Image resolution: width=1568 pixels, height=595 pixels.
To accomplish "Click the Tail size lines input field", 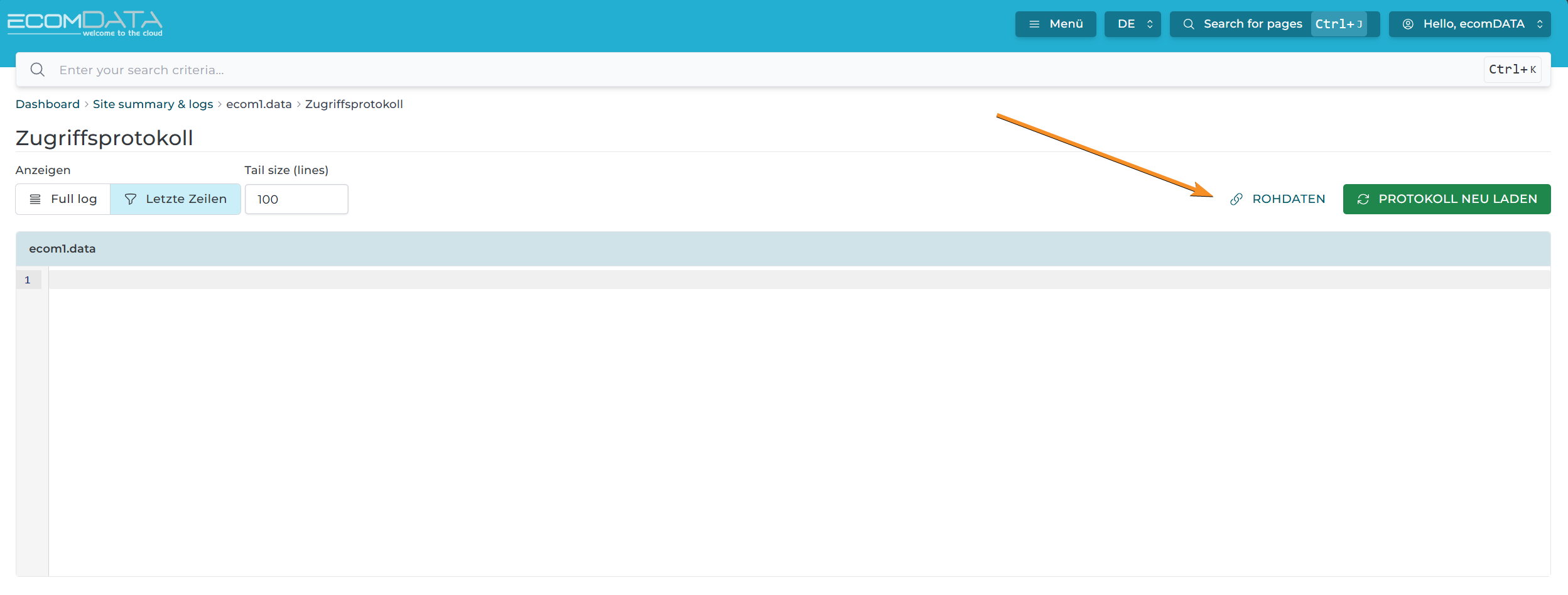I will [296, 199].
